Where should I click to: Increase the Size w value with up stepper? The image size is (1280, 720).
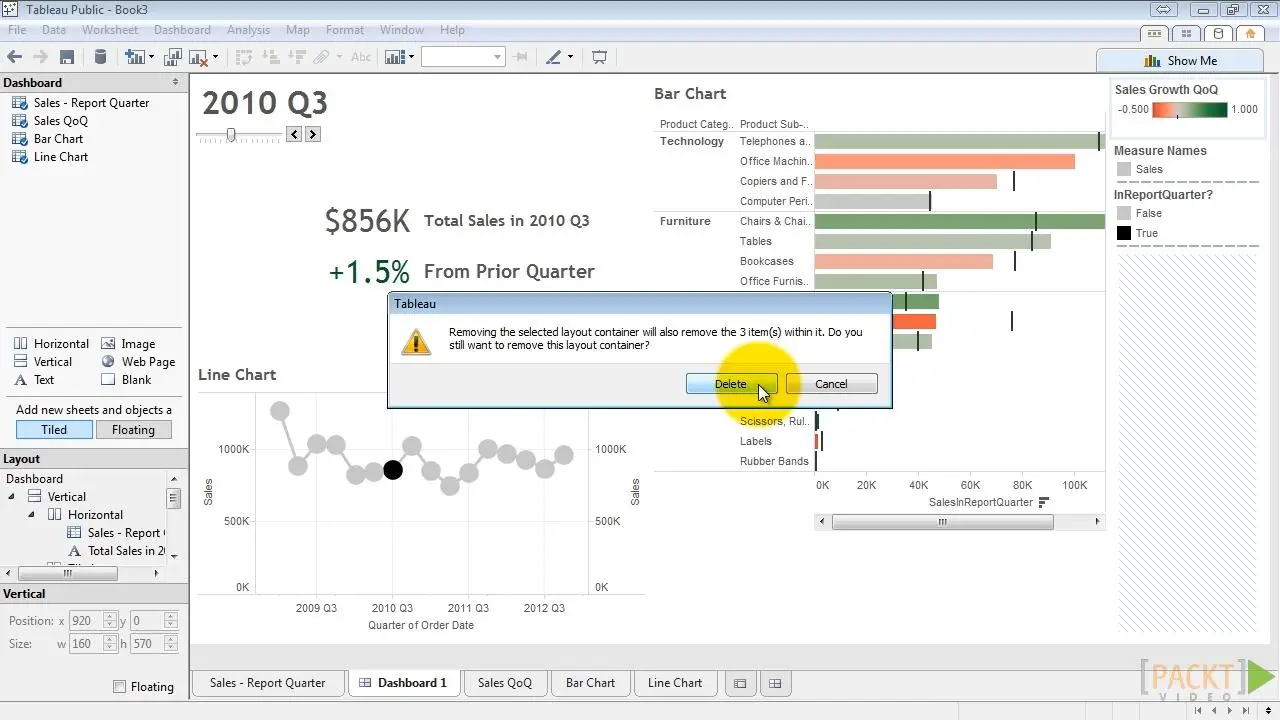110,640
